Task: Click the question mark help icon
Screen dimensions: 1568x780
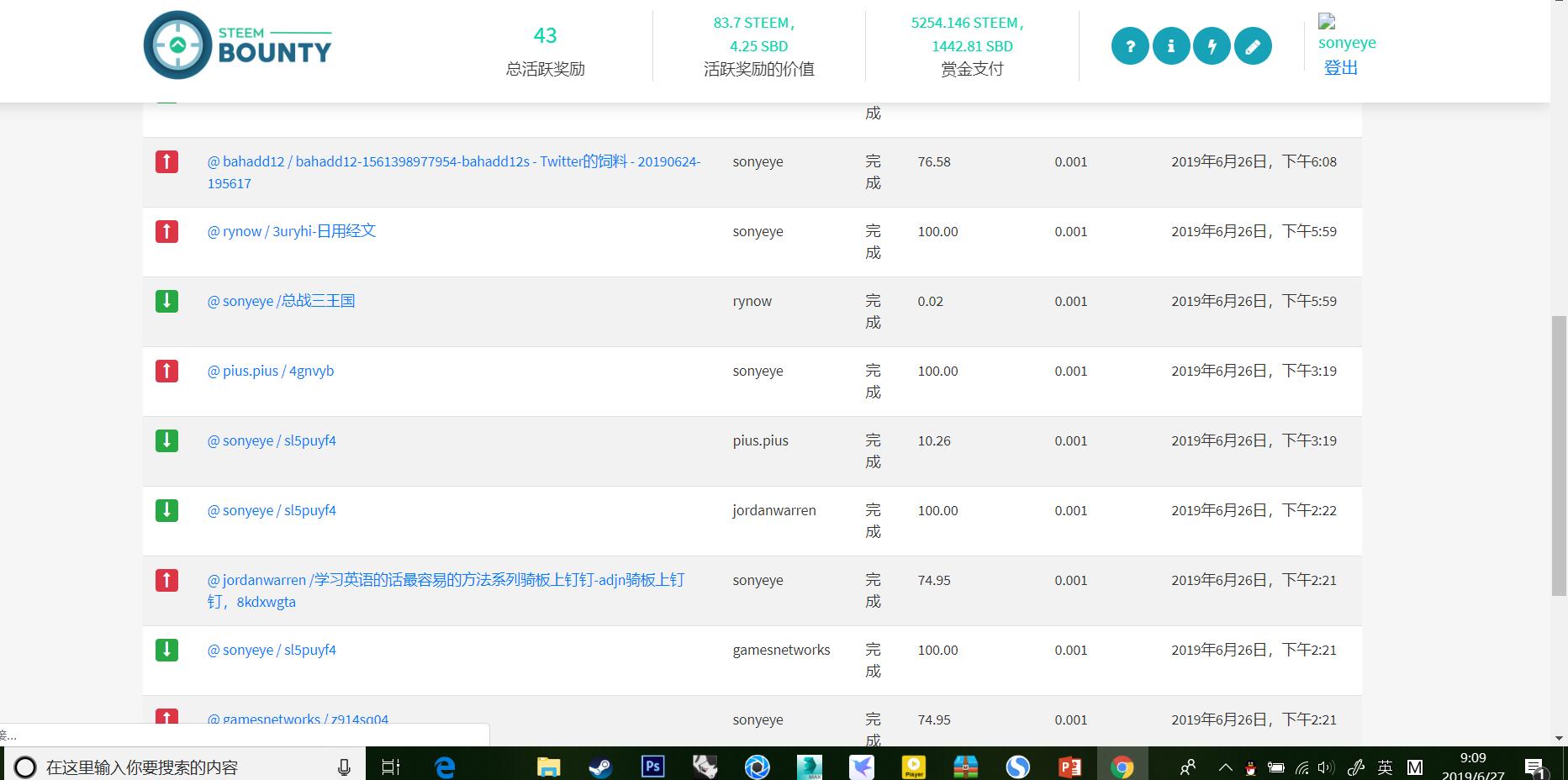Action: 1130,46
